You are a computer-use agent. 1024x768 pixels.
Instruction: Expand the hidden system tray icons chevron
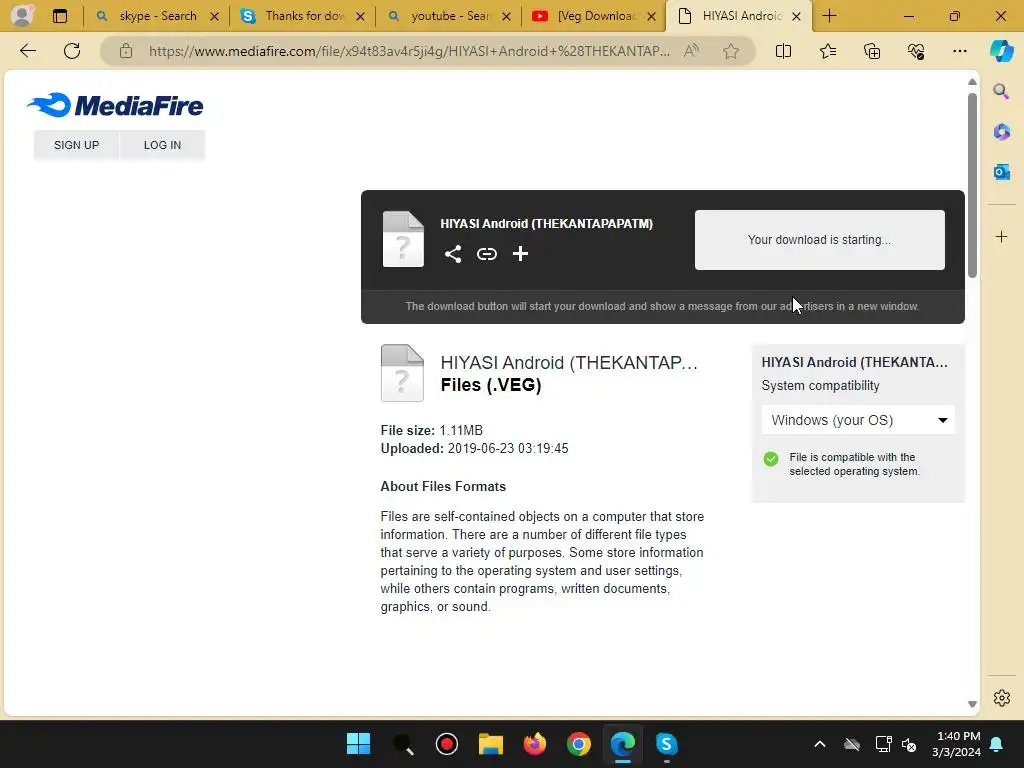(820, 744)
